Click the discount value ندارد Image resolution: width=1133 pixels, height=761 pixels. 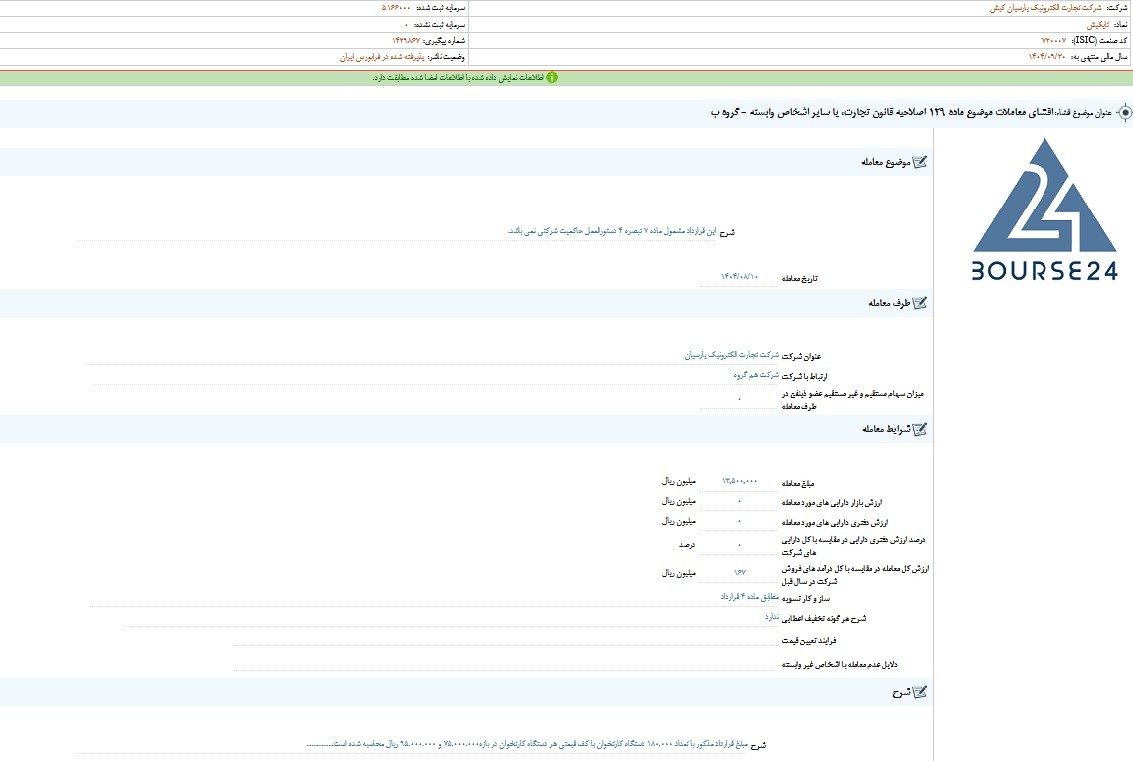click(772, 616)
